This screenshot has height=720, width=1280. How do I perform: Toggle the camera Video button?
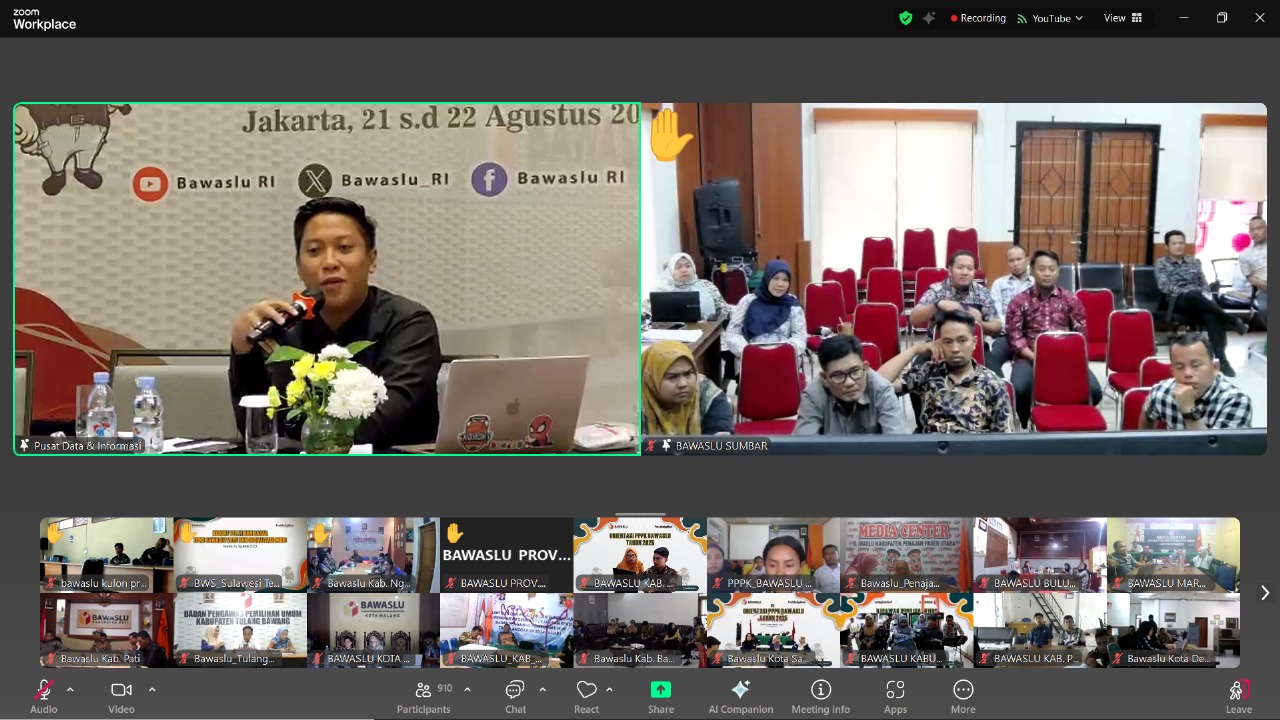click(121, 696)
